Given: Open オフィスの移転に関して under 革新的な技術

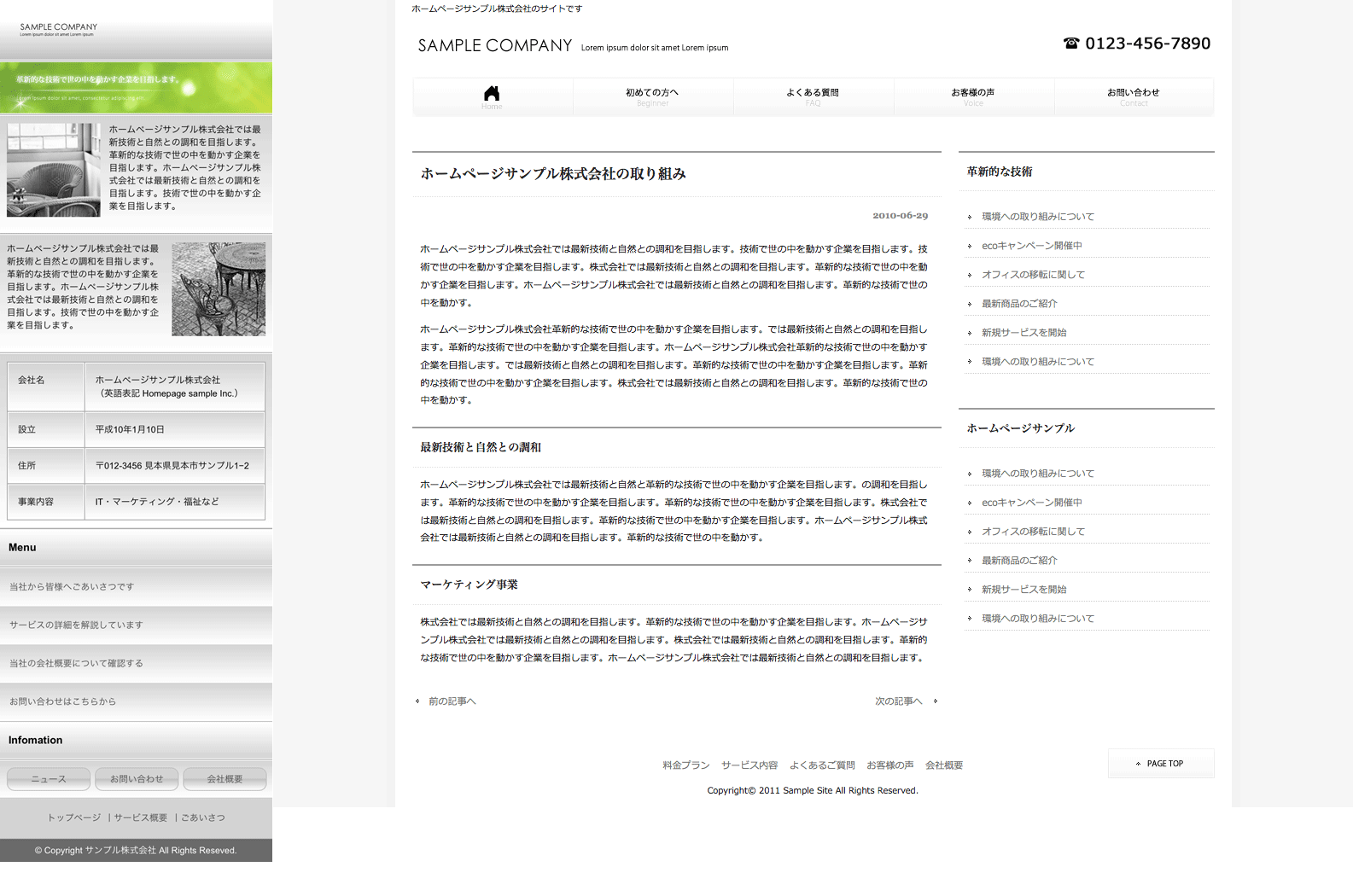Looking at the screenshot, I should click(1033, 275).
